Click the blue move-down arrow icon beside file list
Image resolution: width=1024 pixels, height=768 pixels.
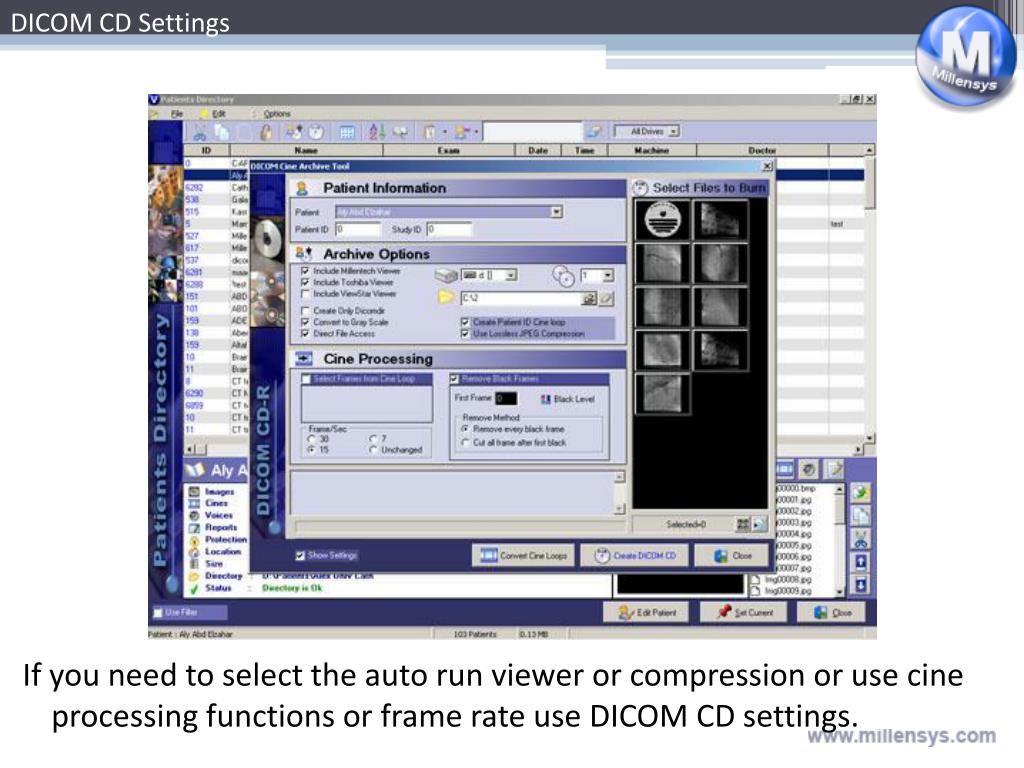(x=861, y=584)
